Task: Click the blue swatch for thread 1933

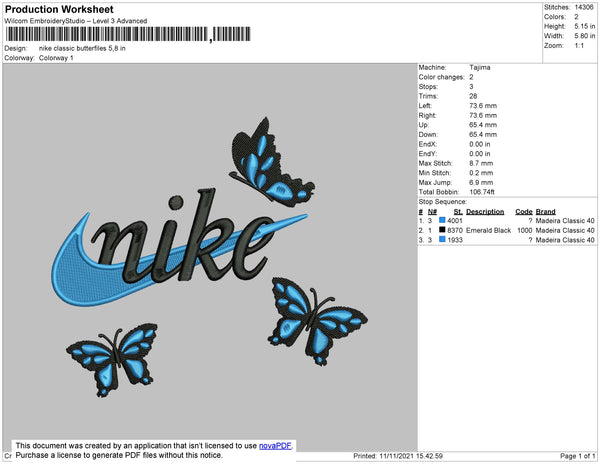Action: pyautogui.click(x=442, y=239)
